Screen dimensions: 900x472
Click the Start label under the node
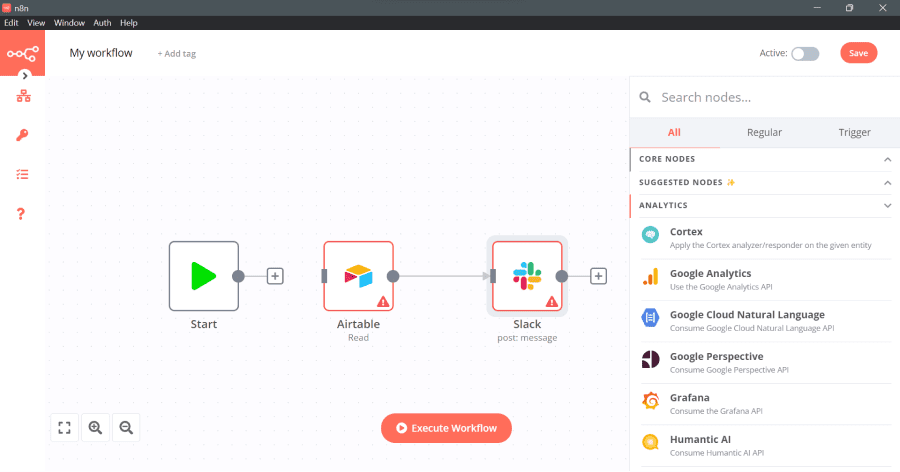tap(204, 324)
